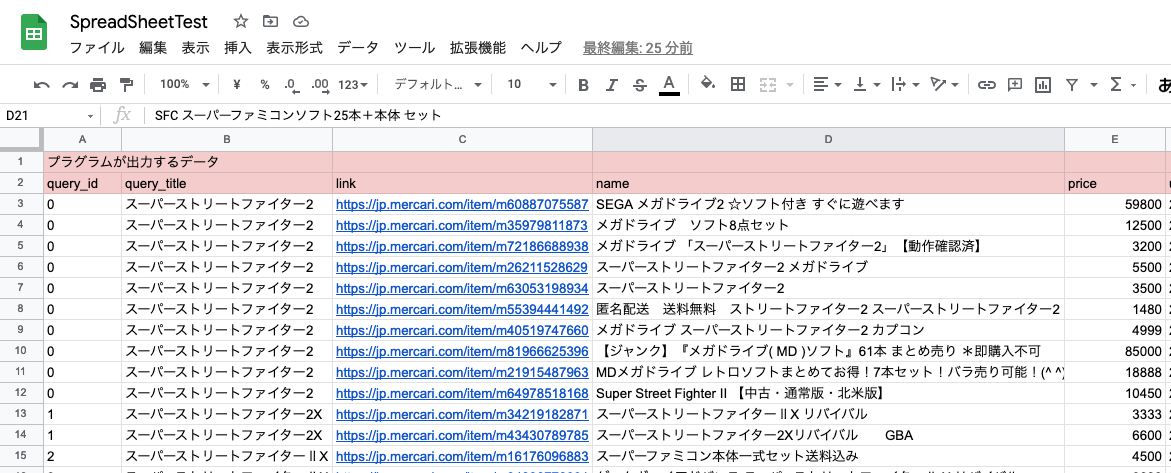Click the move-to-folder icon

pos(270,22)
